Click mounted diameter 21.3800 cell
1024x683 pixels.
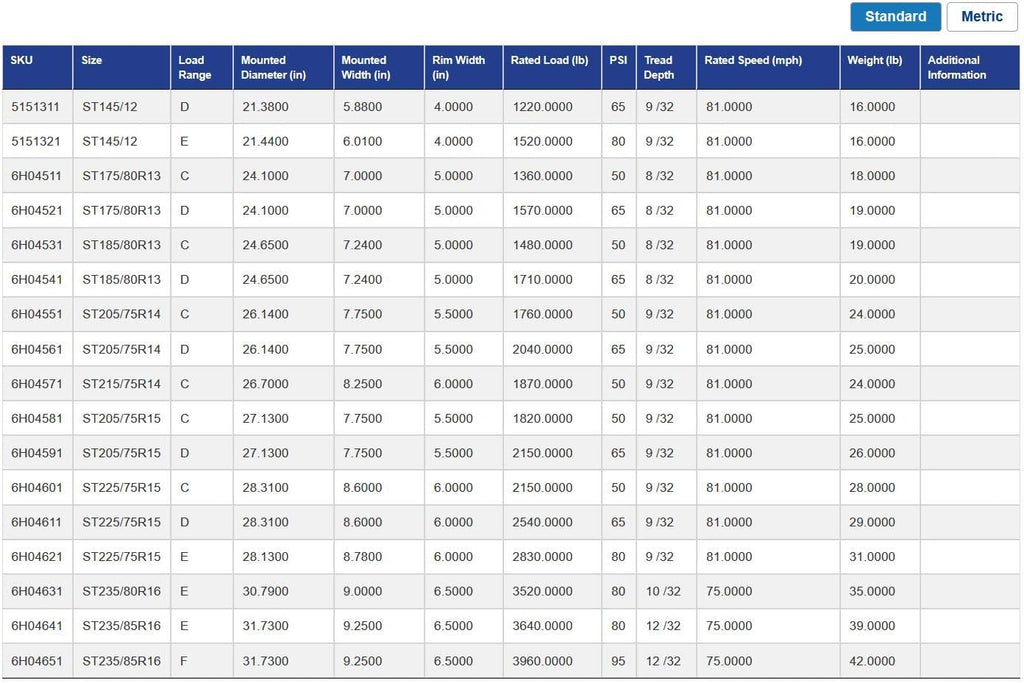pos(283,107)
